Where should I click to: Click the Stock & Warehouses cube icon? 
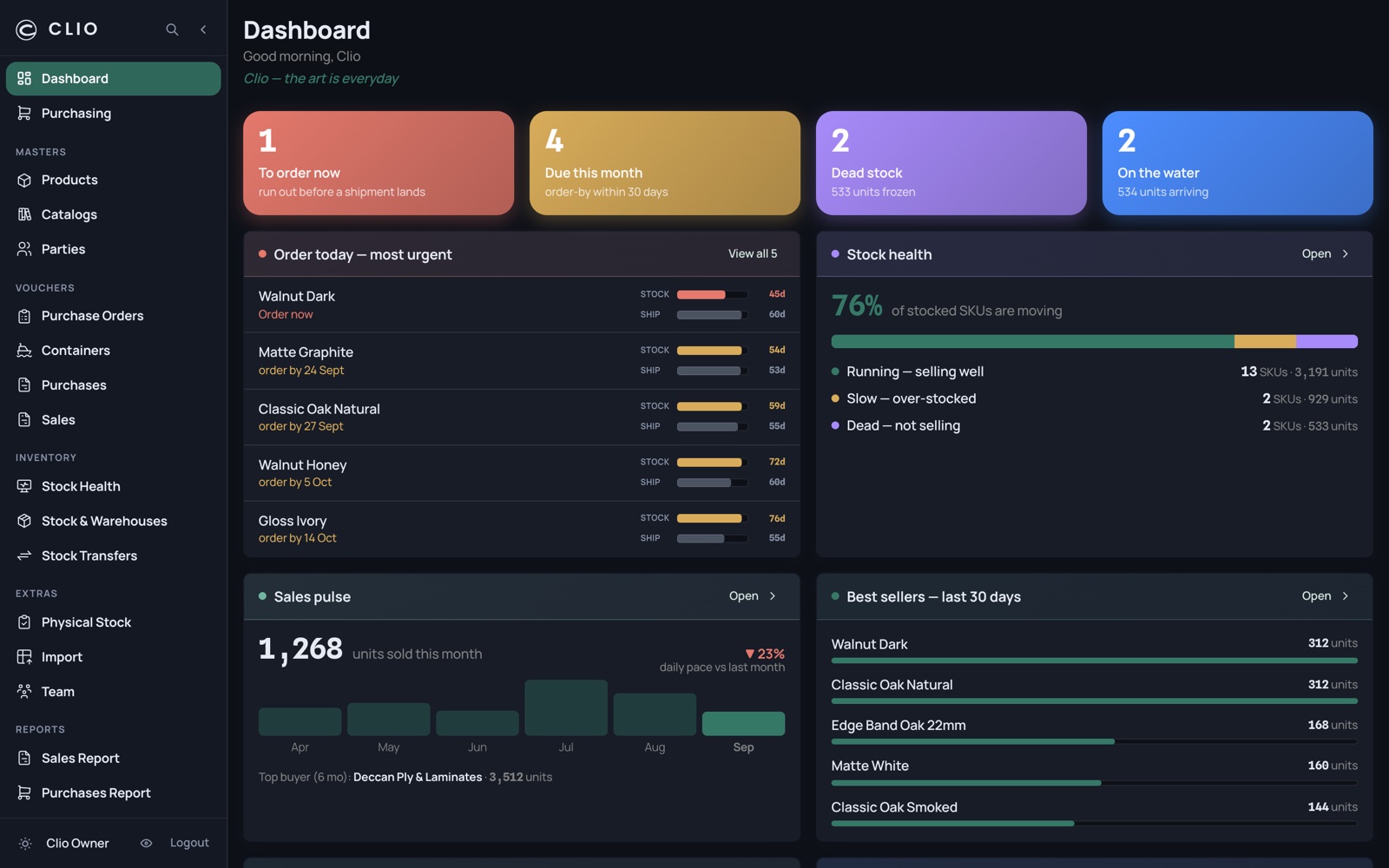tap(24, 521)
